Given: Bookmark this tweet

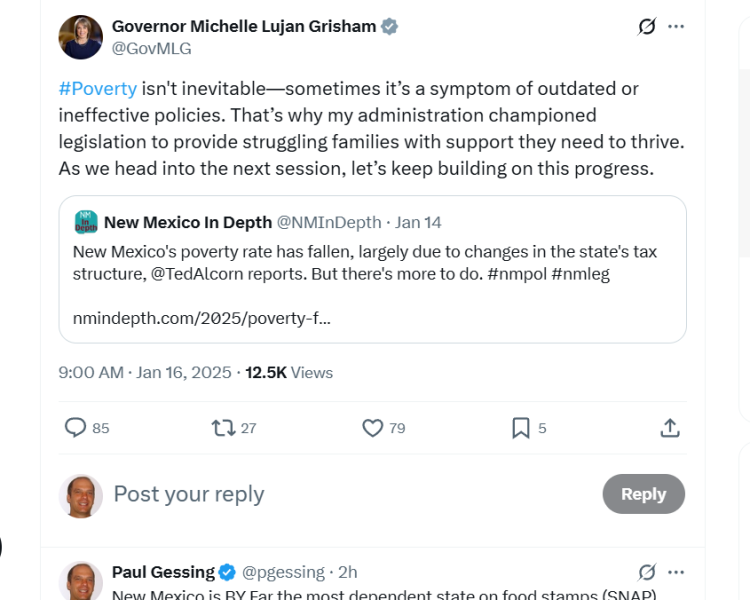Looking at the screenshot, I should pyautogui.click(x=520, y=428).
